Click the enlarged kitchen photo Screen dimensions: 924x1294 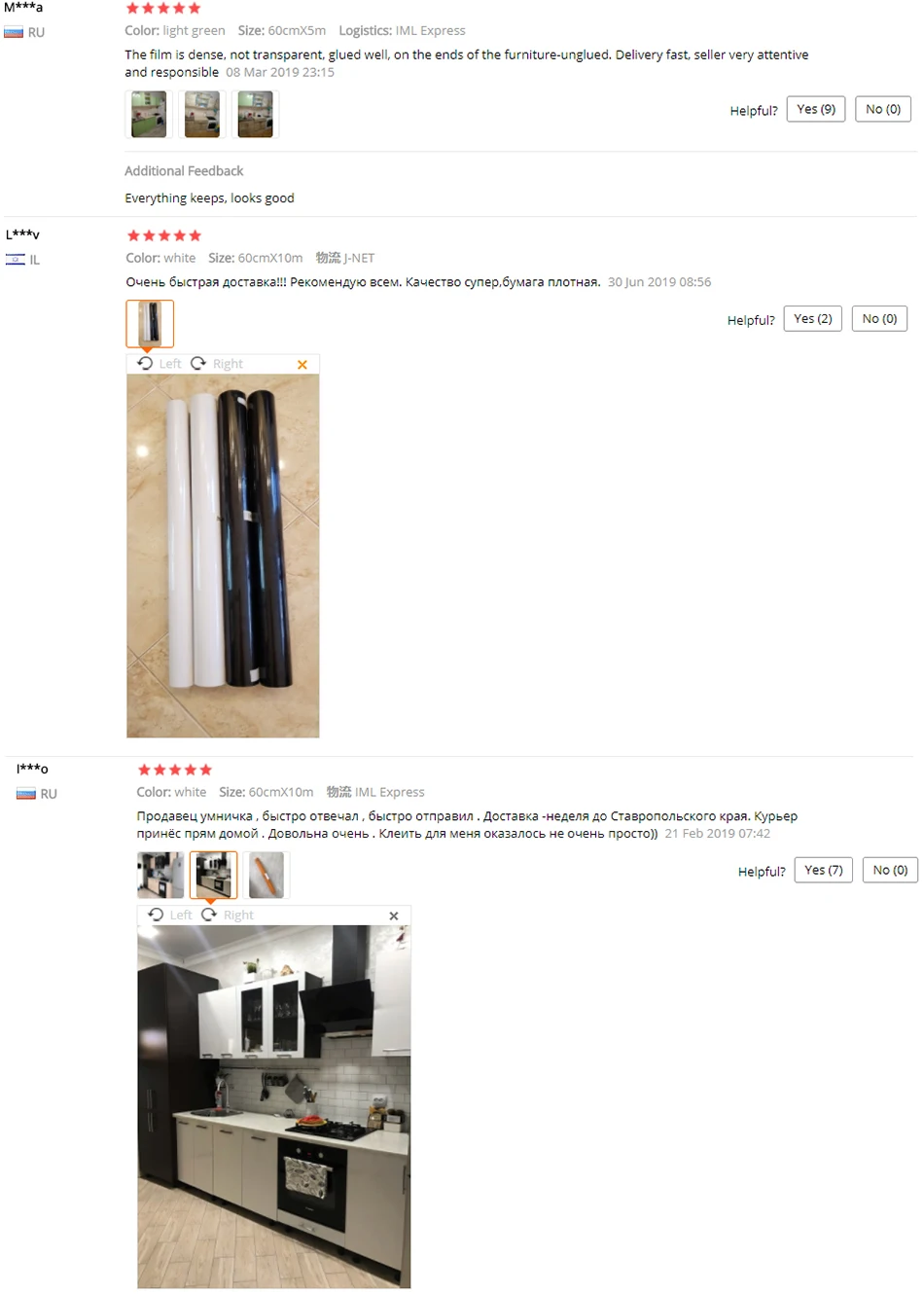pyautogui.click(x=274, y=1106)
